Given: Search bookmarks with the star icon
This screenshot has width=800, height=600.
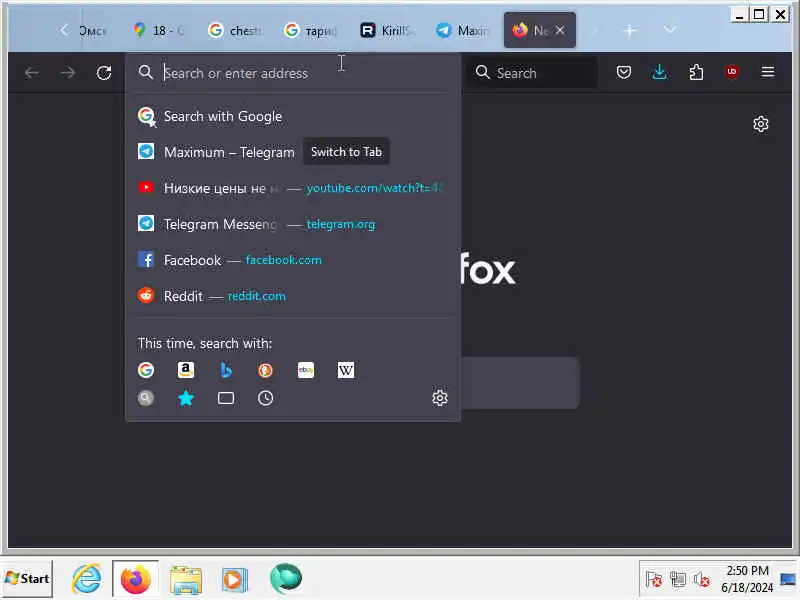Looking at the screenshot, I should point(186,398).
